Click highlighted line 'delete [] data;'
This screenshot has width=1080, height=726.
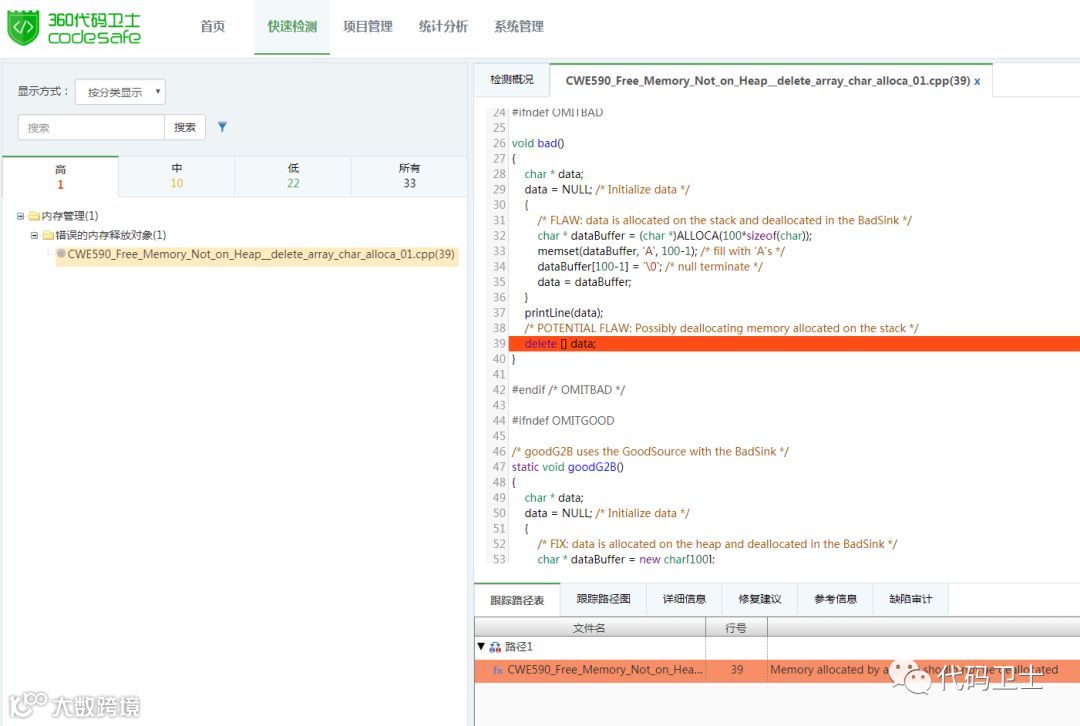pos(794,344)
